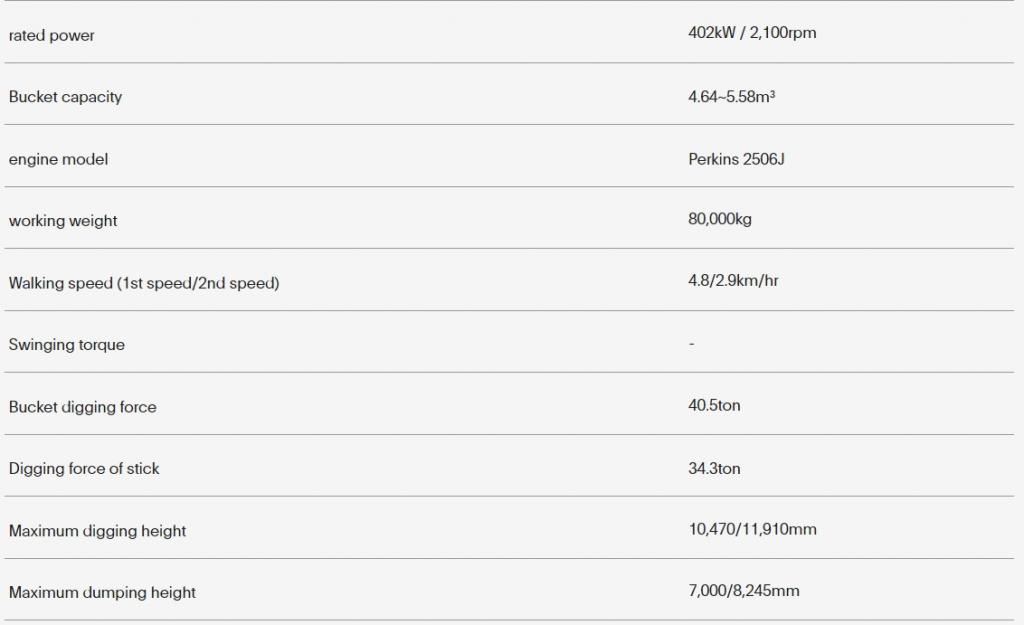Select the 'rated power' label
Image resolution: width=1024 pixels, height=625 pixels.
click(x=52, y=35)
